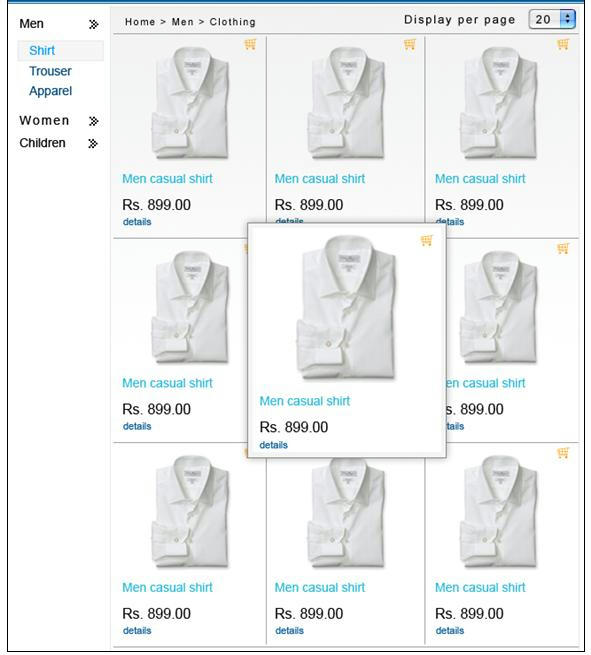The width and height of the screenshot is (591, 655).
Task: Click cart icon on bottom-right product
Action: point(563,453)
